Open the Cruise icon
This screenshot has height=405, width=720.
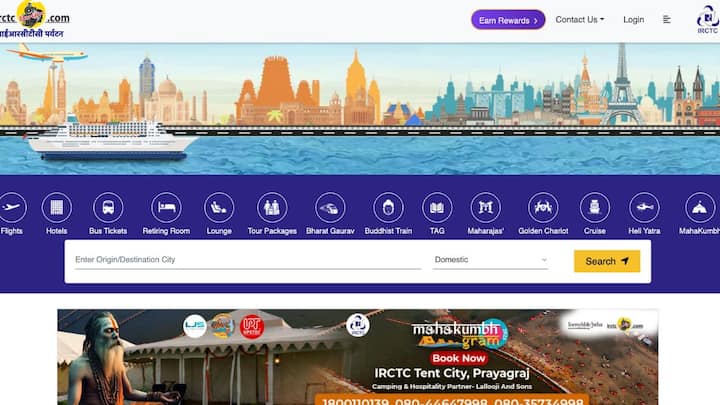click(x=595, y=208)
